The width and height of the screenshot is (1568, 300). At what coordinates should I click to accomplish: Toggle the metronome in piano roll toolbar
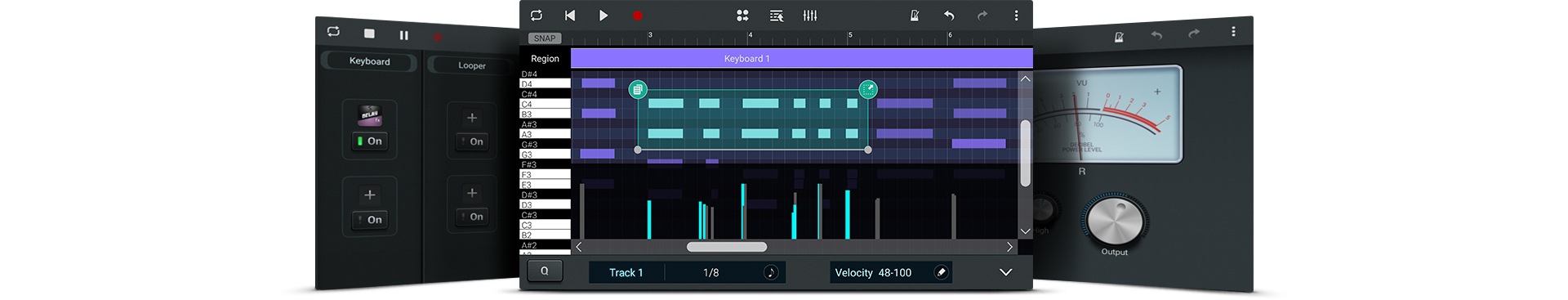[915, 16]
